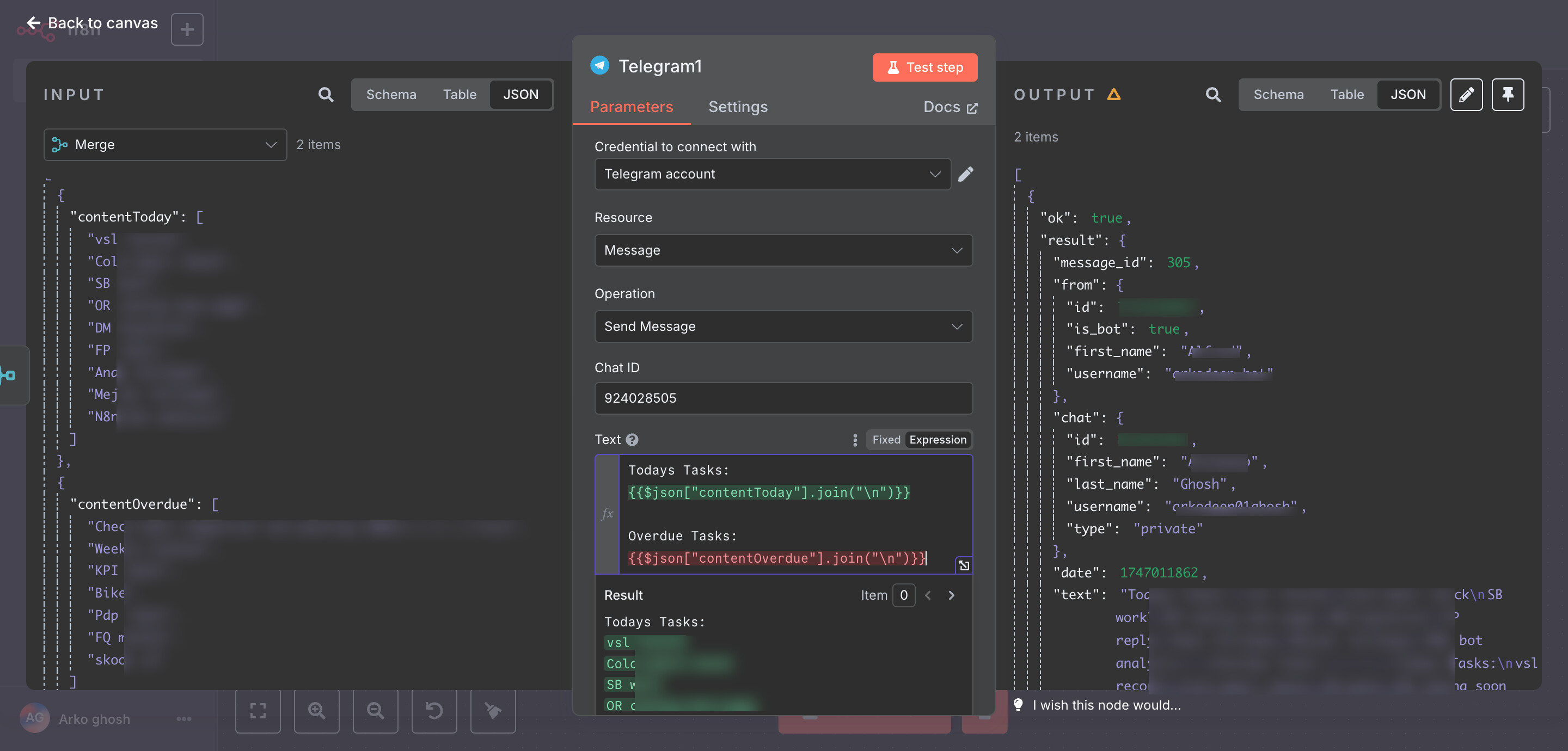Viewport: 1568px width, 751px height.
Task: Click the Telegram1 node title
Action: [660, 66]
